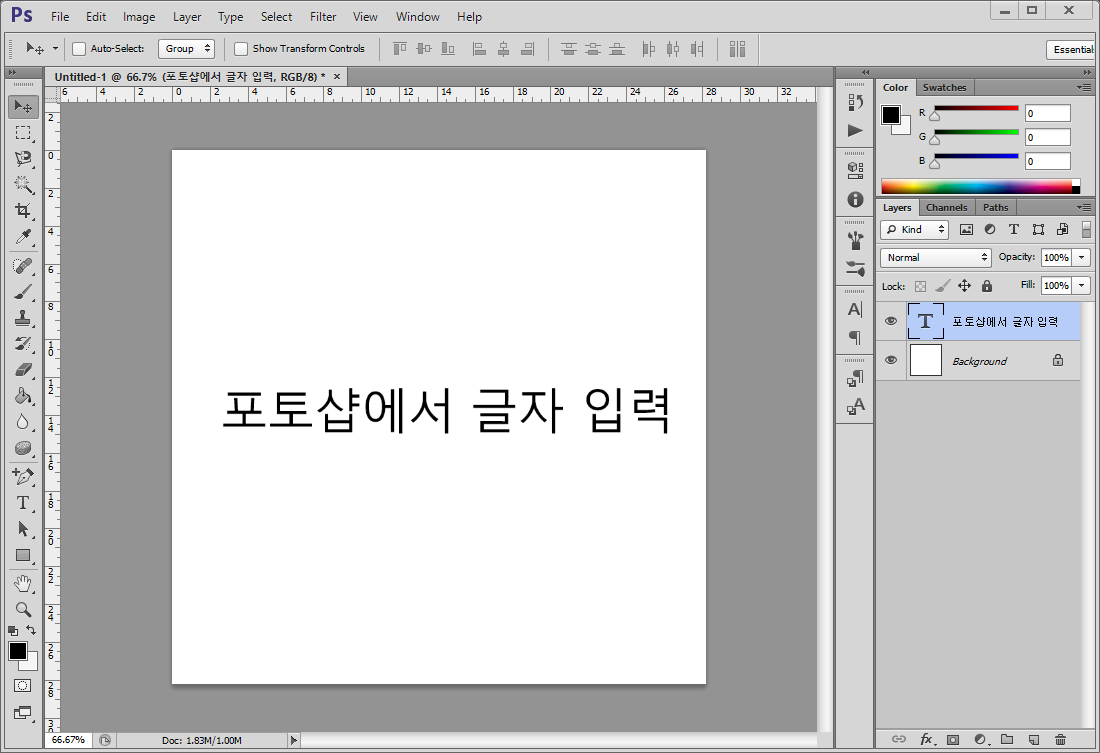Open the Fill slider dropdown arrow
This screenshot has height=753, width=1100.
coord(1082,286)
